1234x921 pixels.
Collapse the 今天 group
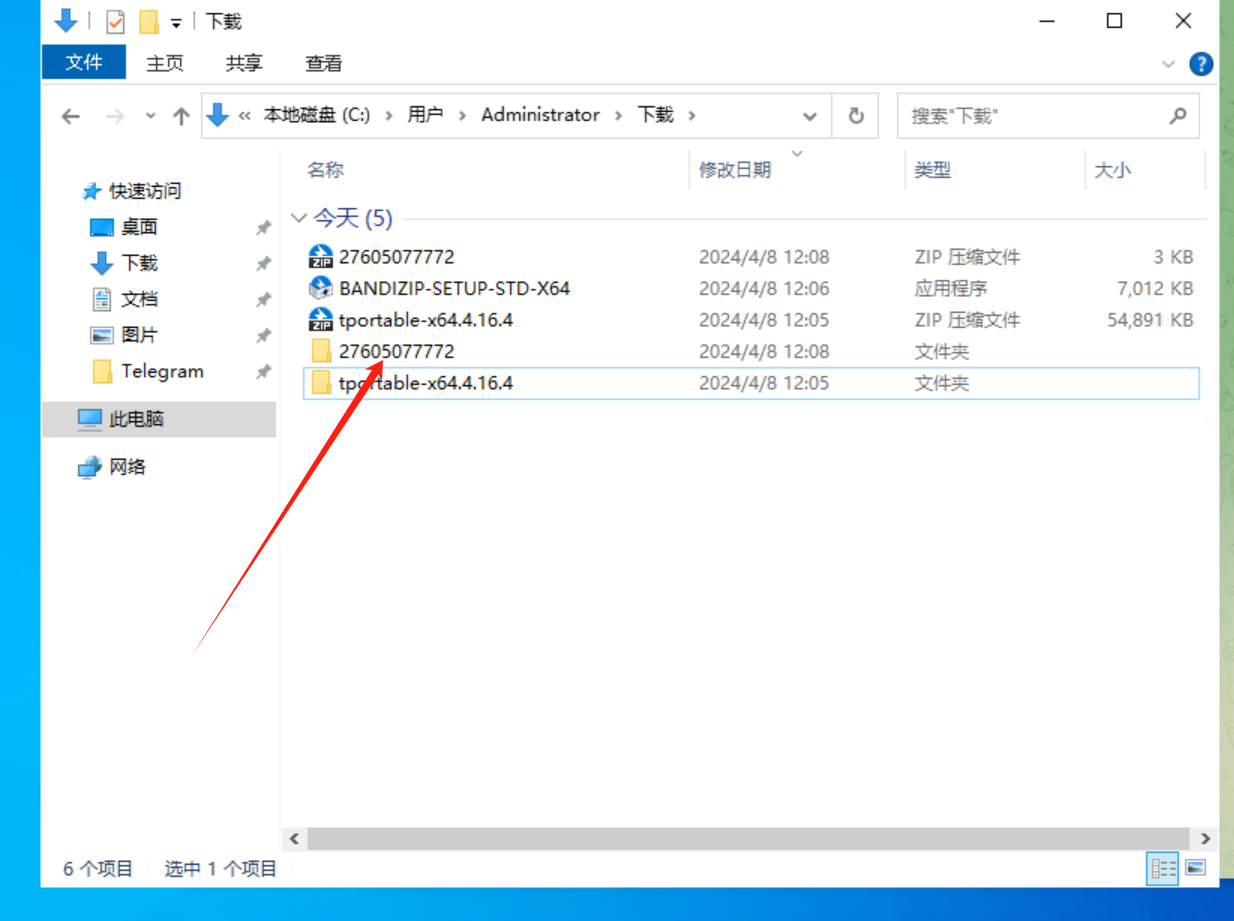(x=298, y=218)
